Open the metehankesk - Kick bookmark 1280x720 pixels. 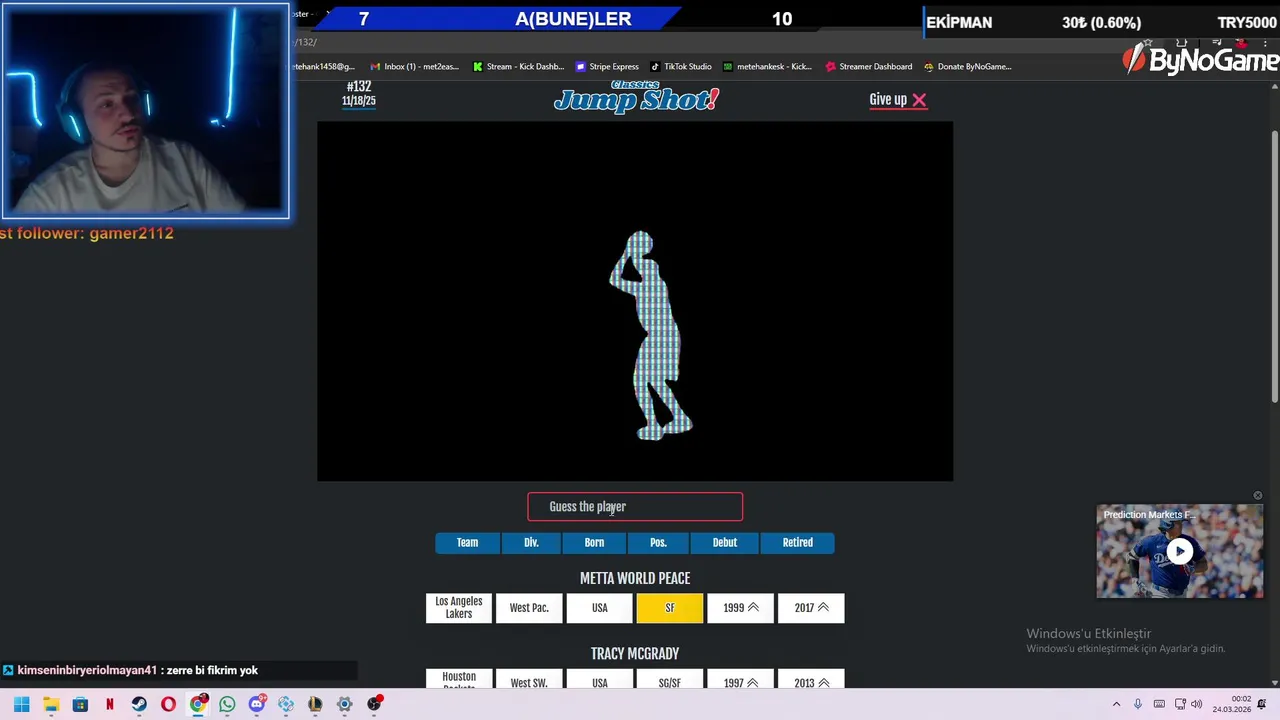point(768,67)
